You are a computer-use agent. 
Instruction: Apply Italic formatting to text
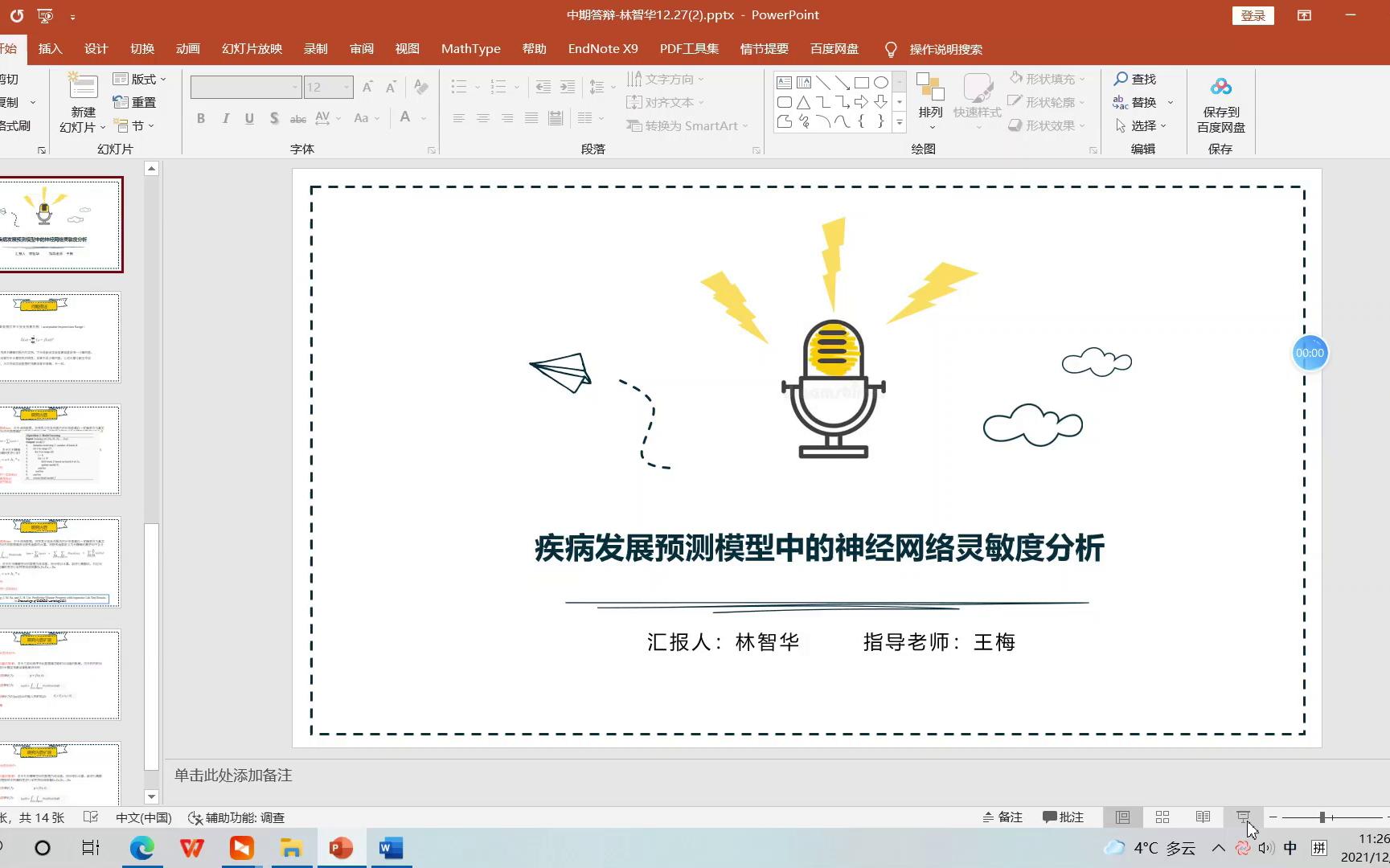pos(225,118)
